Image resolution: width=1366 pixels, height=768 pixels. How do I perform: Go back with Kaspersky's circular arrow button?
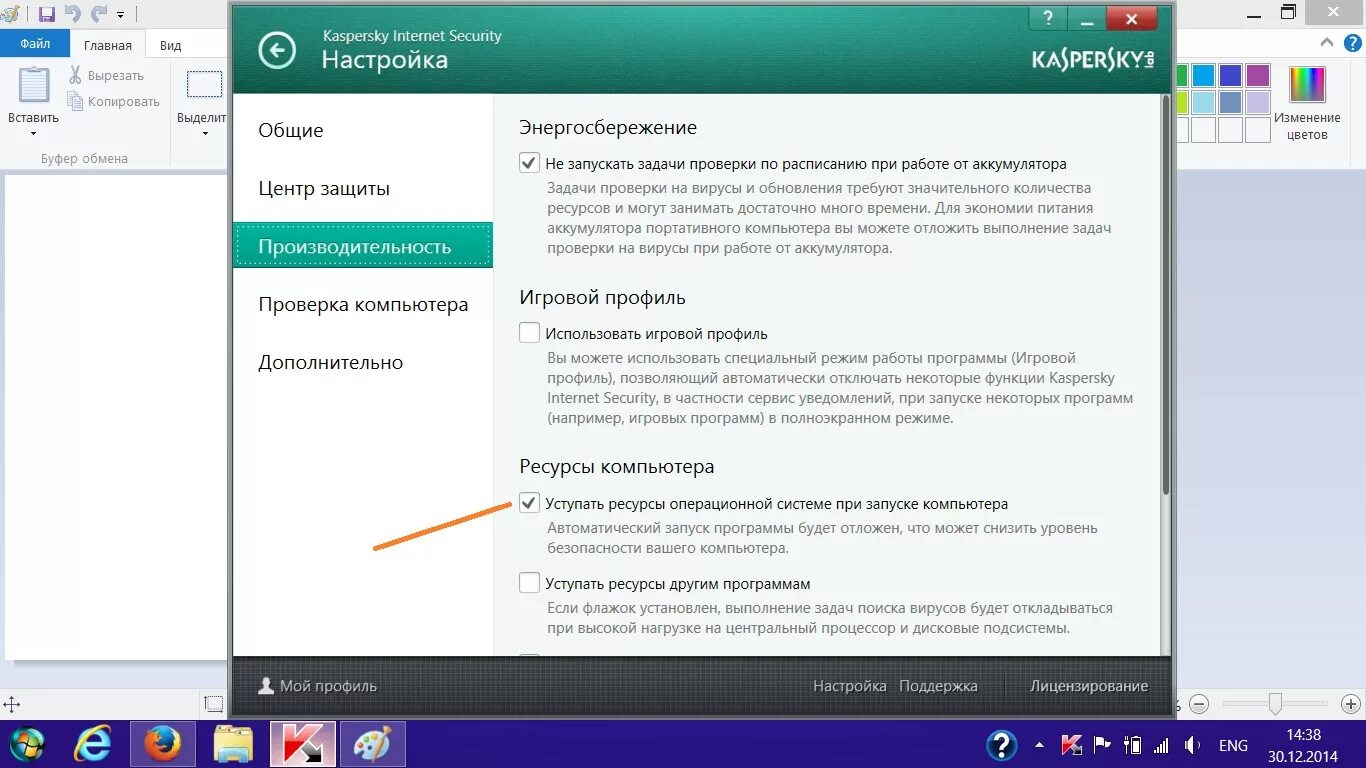(x=277, y=50)
